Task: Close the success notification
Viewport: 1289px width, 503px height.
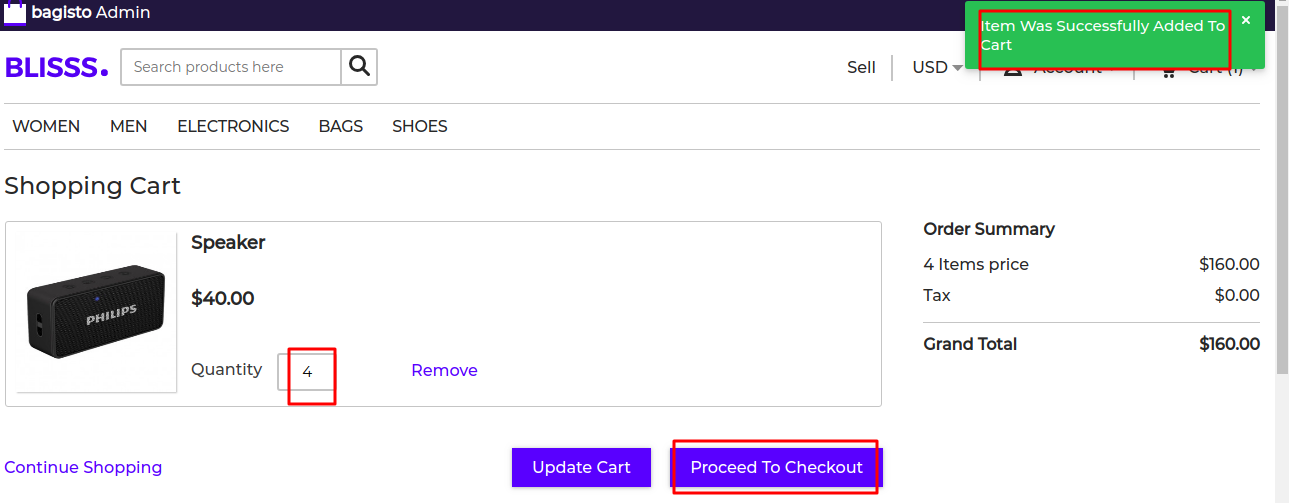Action: (1245, 20)
